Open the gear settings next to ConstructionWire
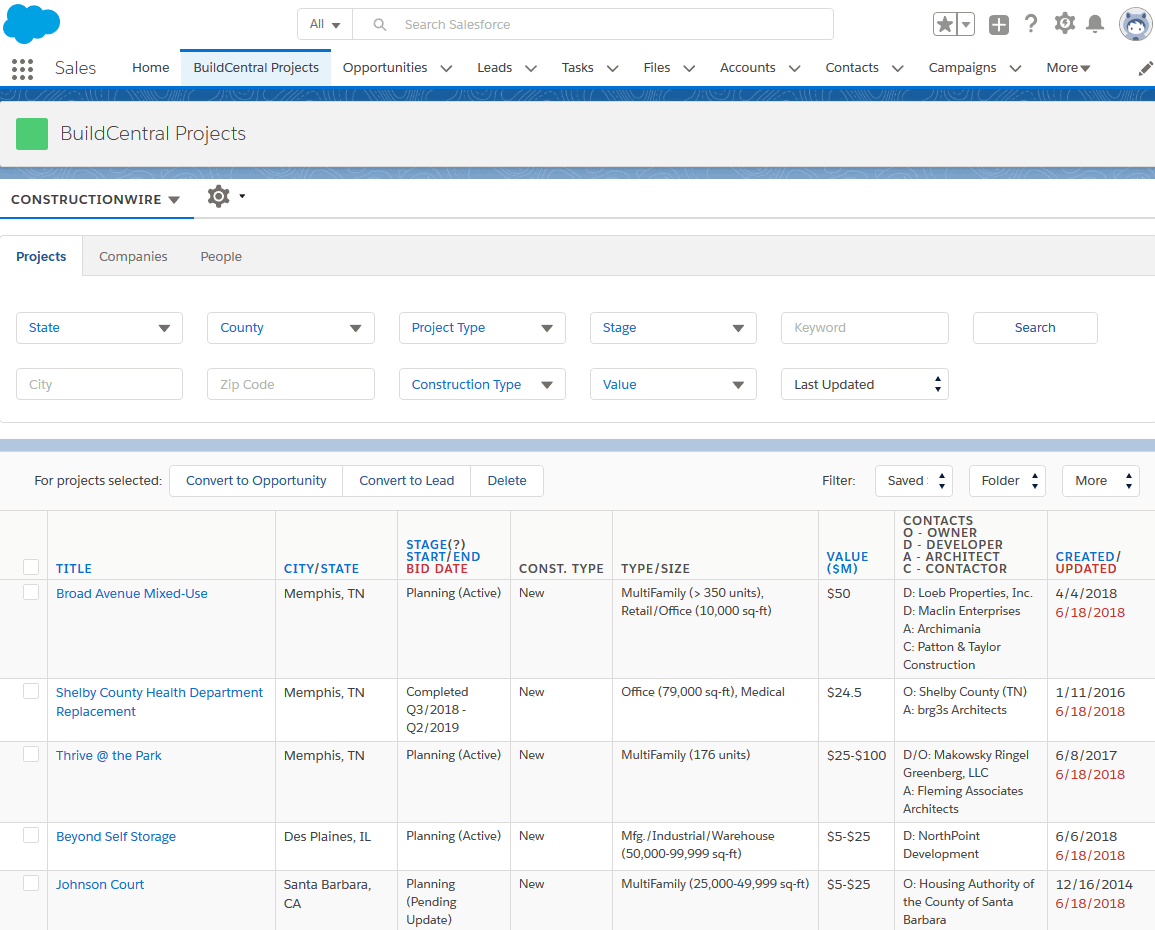The width and height of the screenshot is (1155, 930). [x=219, y=197]
